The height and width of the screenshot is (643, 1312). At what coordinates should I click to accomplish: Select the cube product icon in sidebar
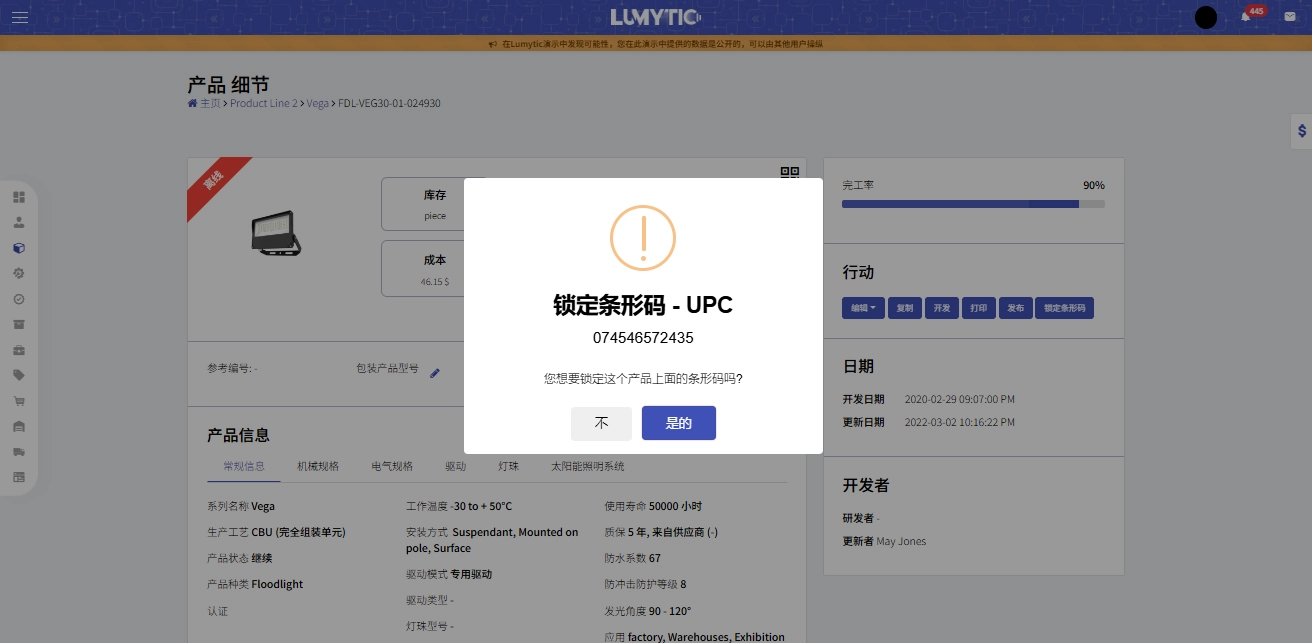[20, 247]
